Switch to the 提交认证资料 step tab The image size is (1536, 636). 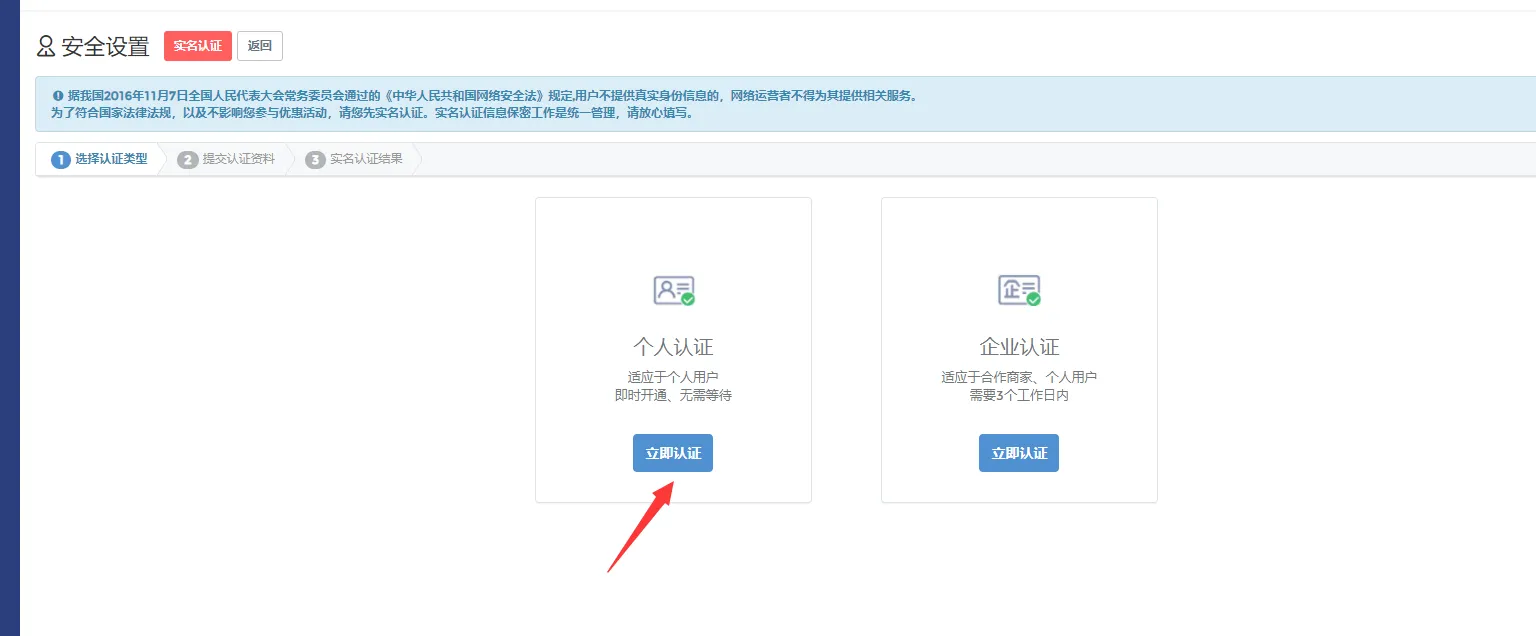click(238, 159)
